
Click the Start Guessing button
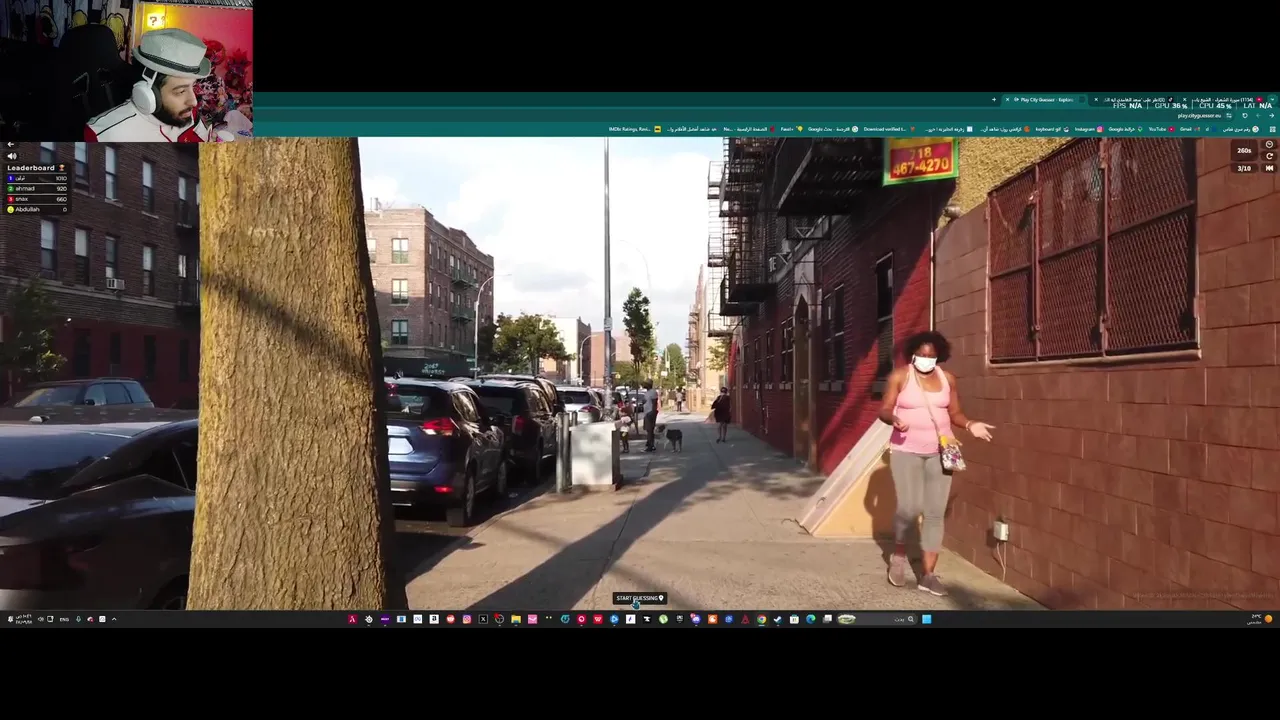pos(639,598)
